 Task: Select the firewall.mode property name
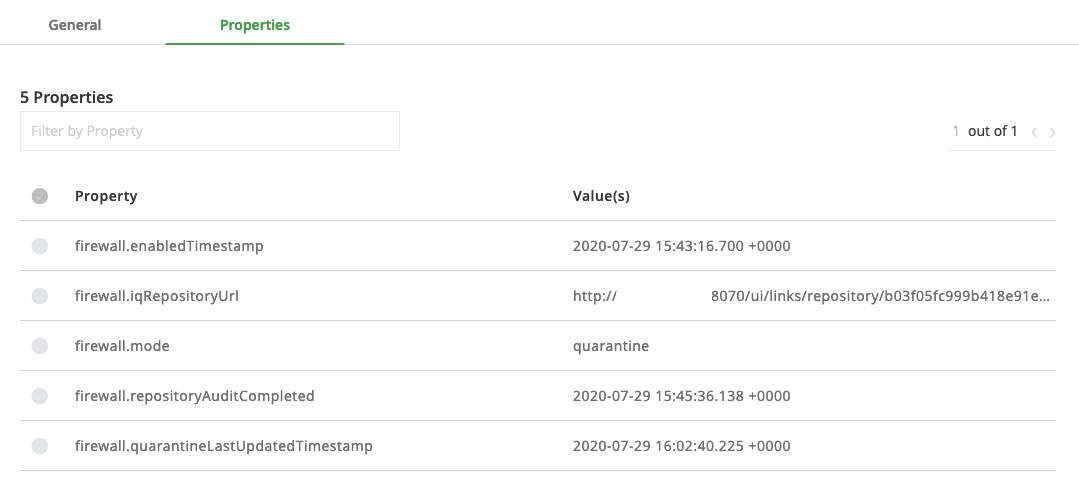[x=122, y=346]
